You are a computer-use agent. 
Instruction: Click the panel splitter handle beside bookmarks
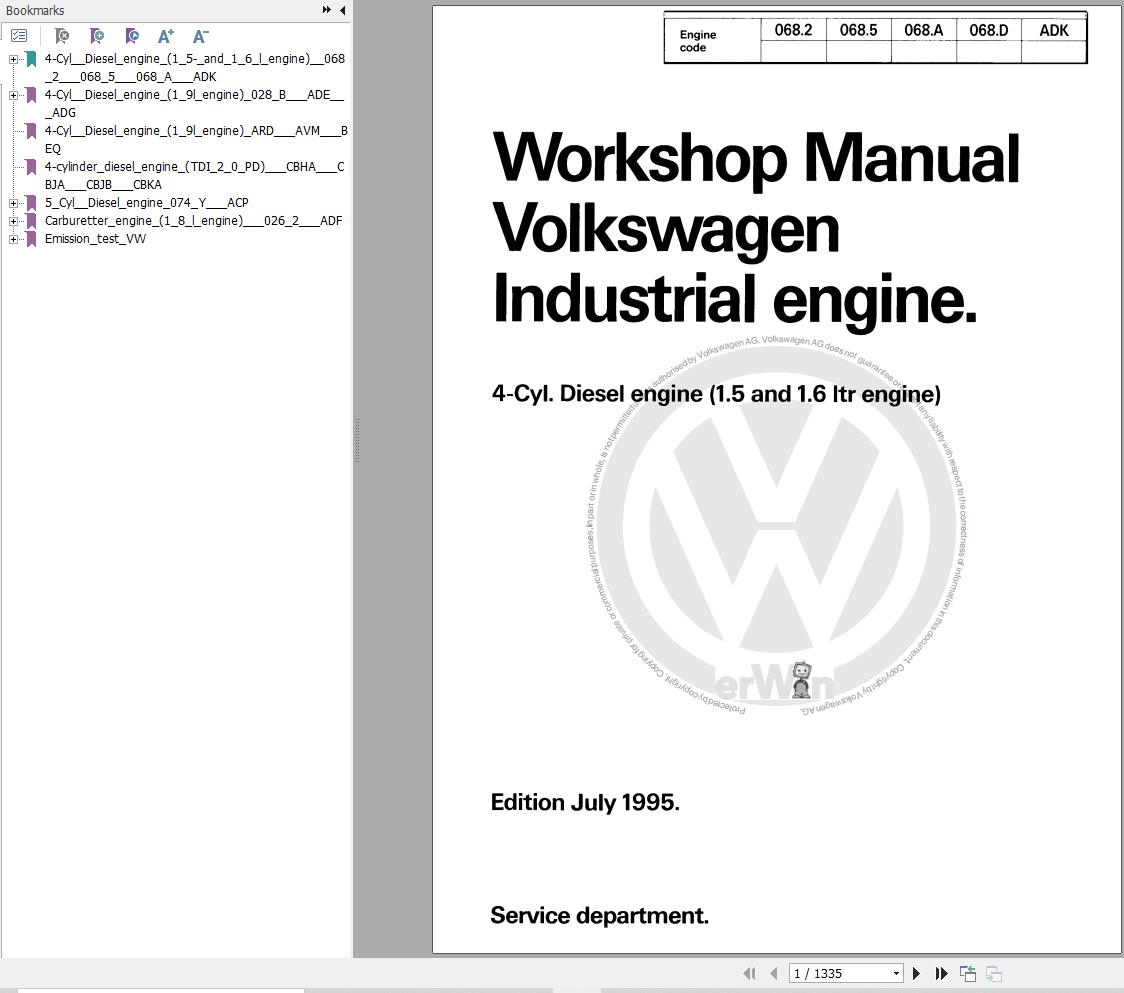(357, 441)
